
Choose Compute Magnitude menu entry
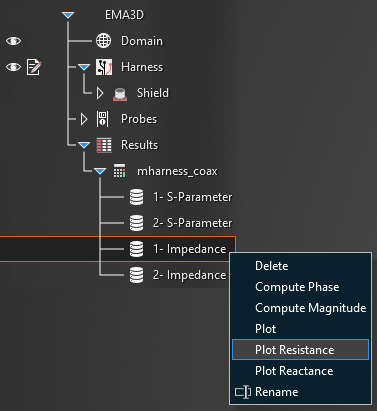[x=310, y=308]
